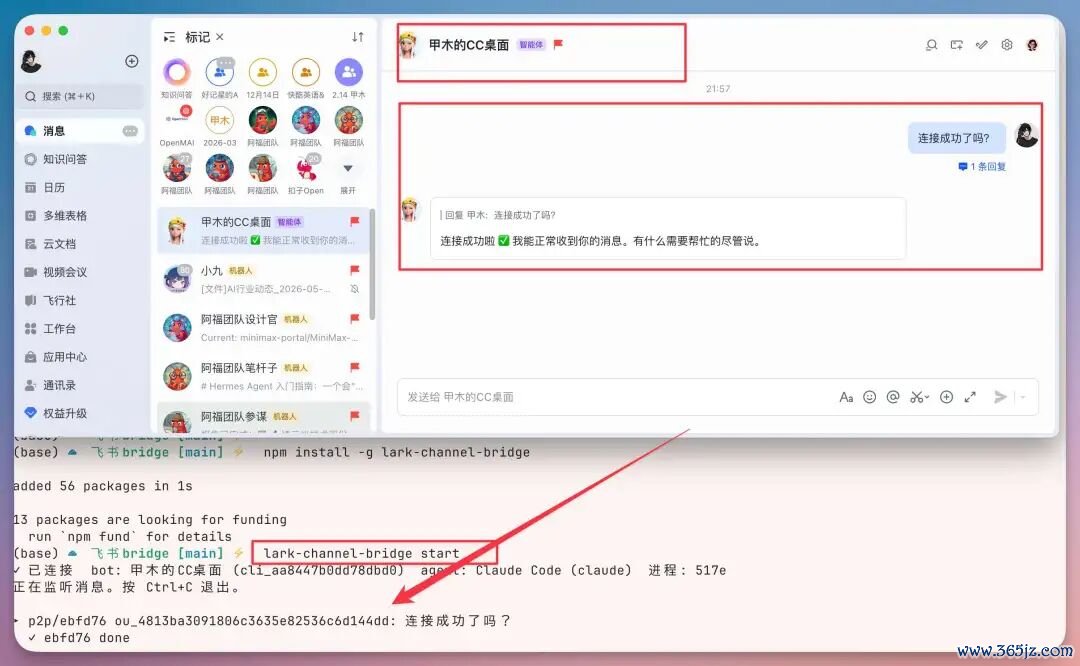Click the list filter icon beside 标记
The width and height of the screenshot is (1080, 666).
click(x=169, y=37)
